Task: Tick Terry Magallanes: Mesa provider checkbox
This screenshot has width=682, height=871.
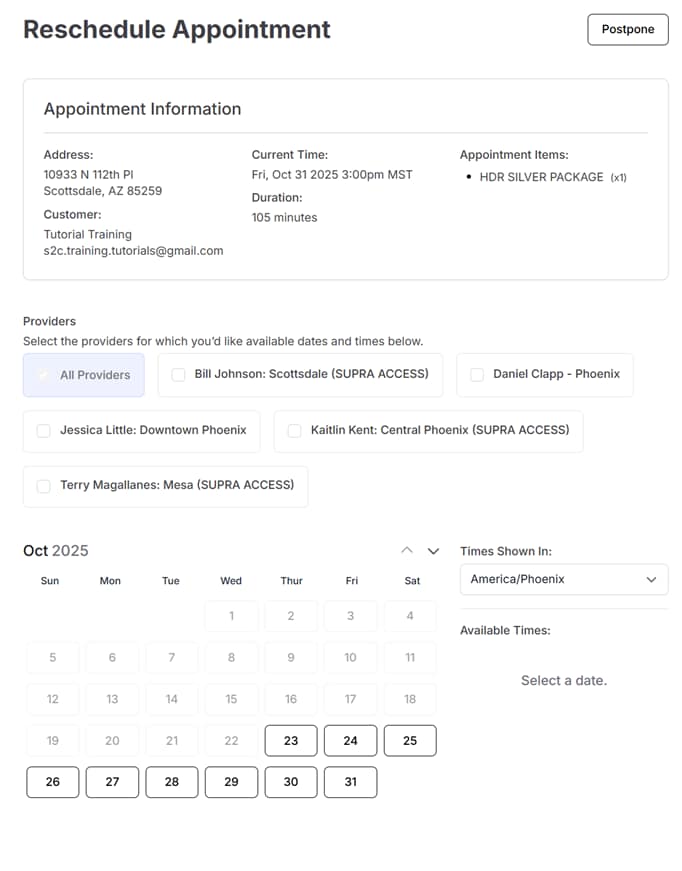Action: tap(43, 486)
